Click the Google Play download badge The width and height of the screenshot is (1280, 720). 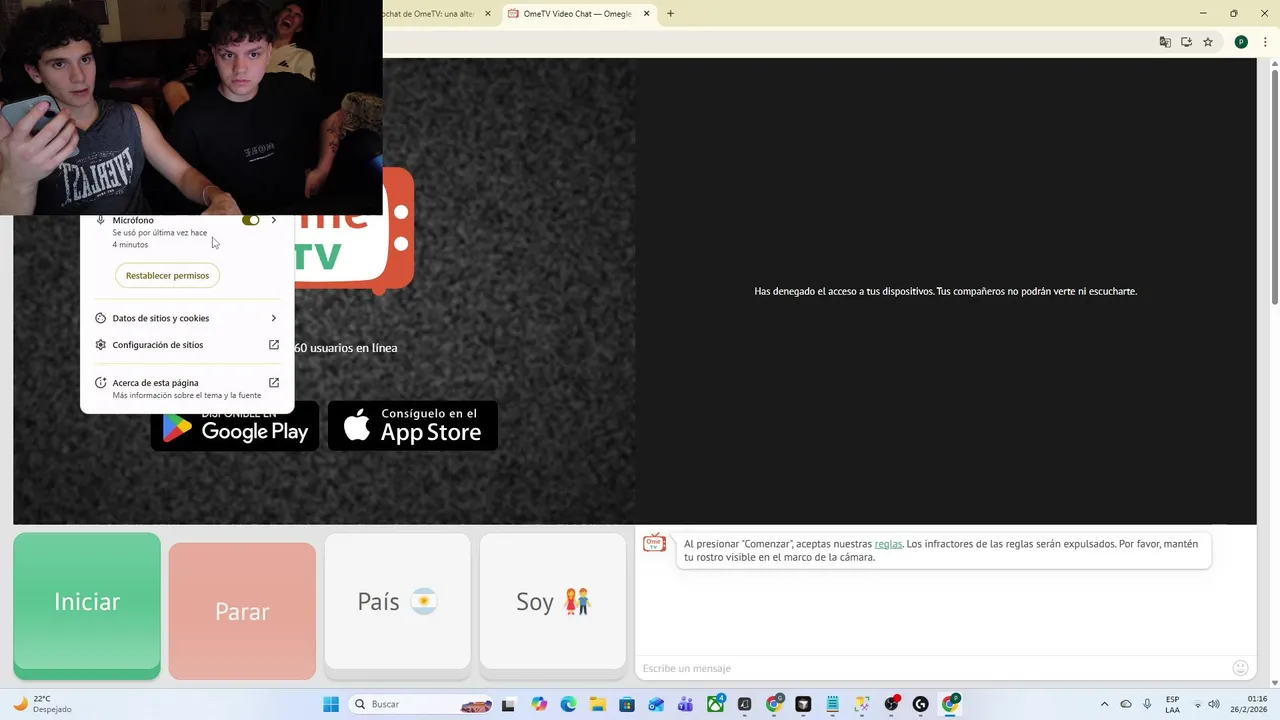click(235, 426)
